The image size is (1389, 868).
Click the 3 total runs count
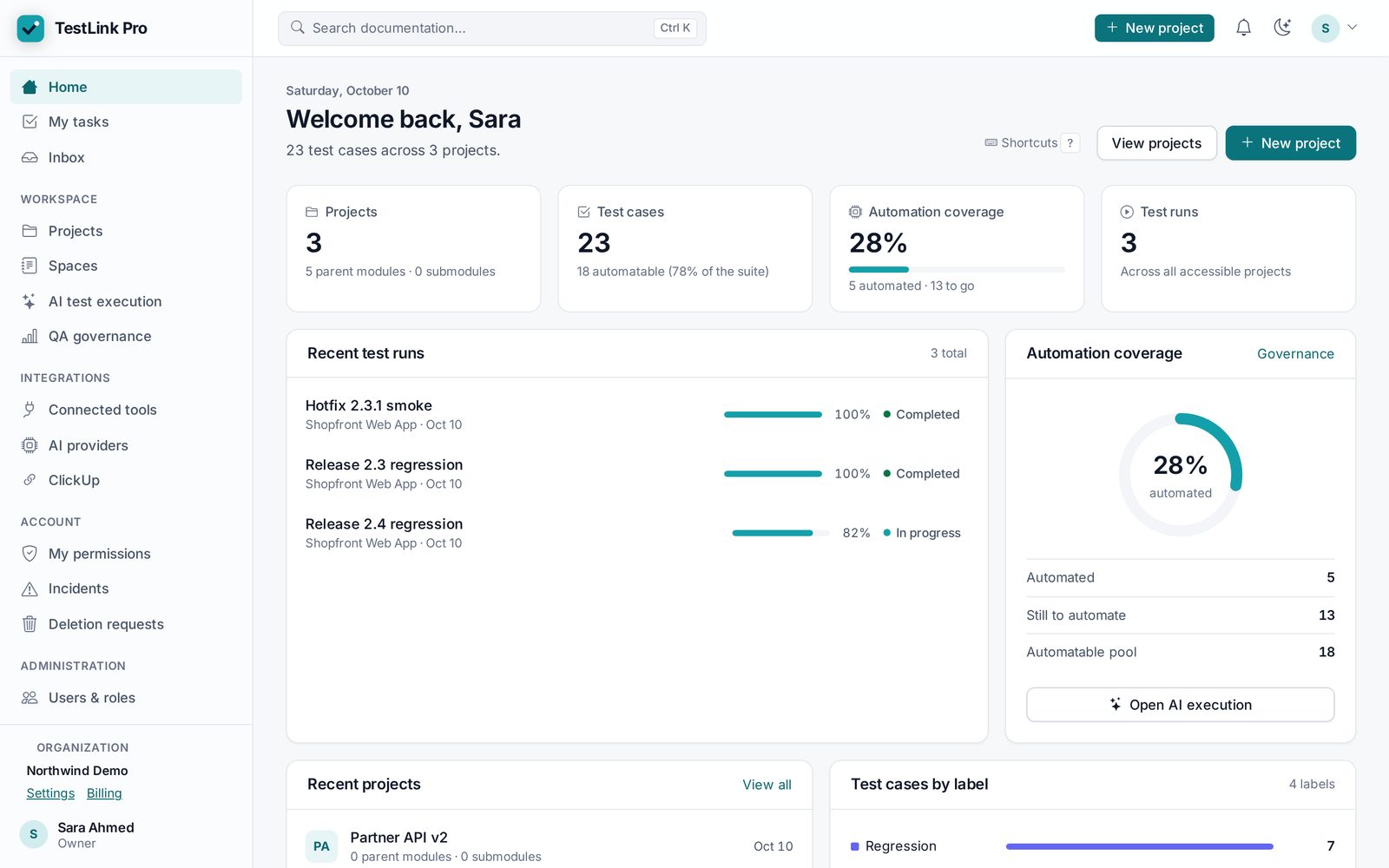948,353
